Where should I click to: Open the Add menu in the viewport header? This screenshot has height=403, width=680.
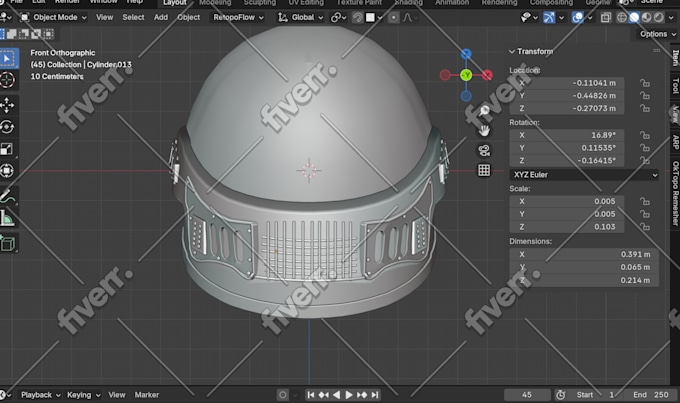[160, 17]
